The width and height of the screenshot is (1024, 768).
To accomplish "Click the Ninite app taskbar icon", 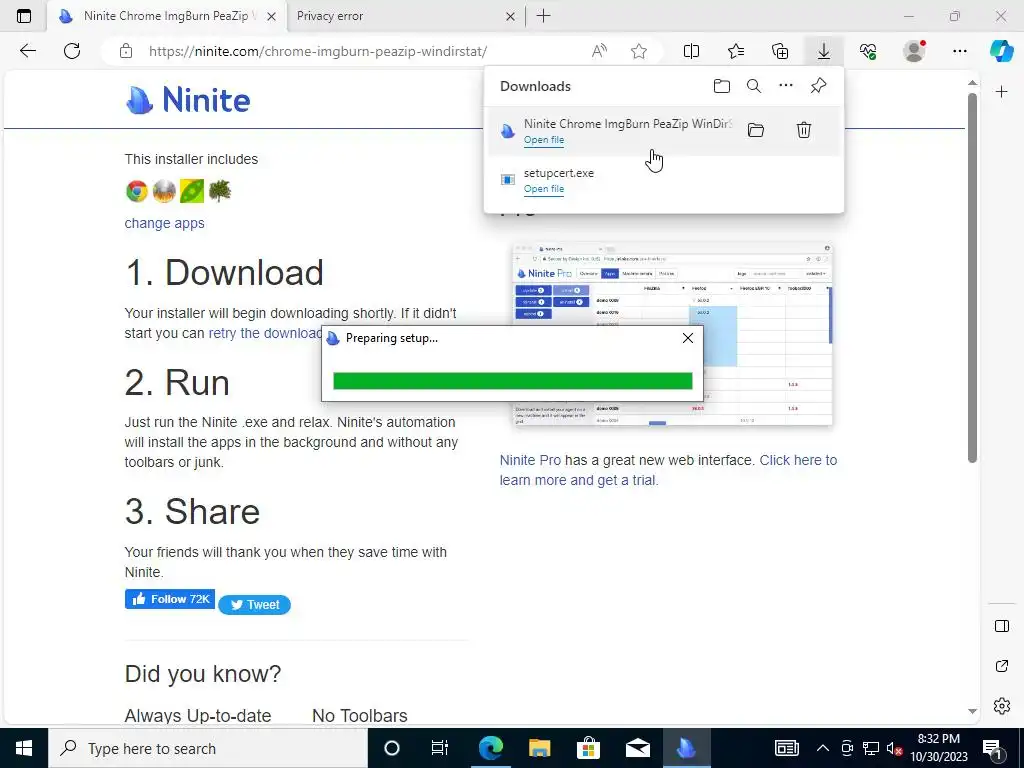I will (x=686, y=748).
